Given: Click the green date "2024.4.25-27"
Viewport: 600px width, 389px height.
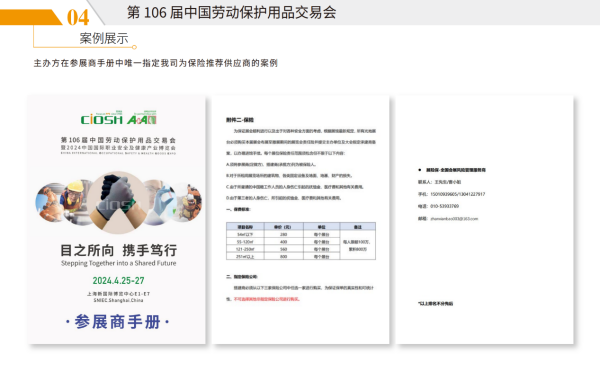Looking at the screenshot, I should [119, 281].
